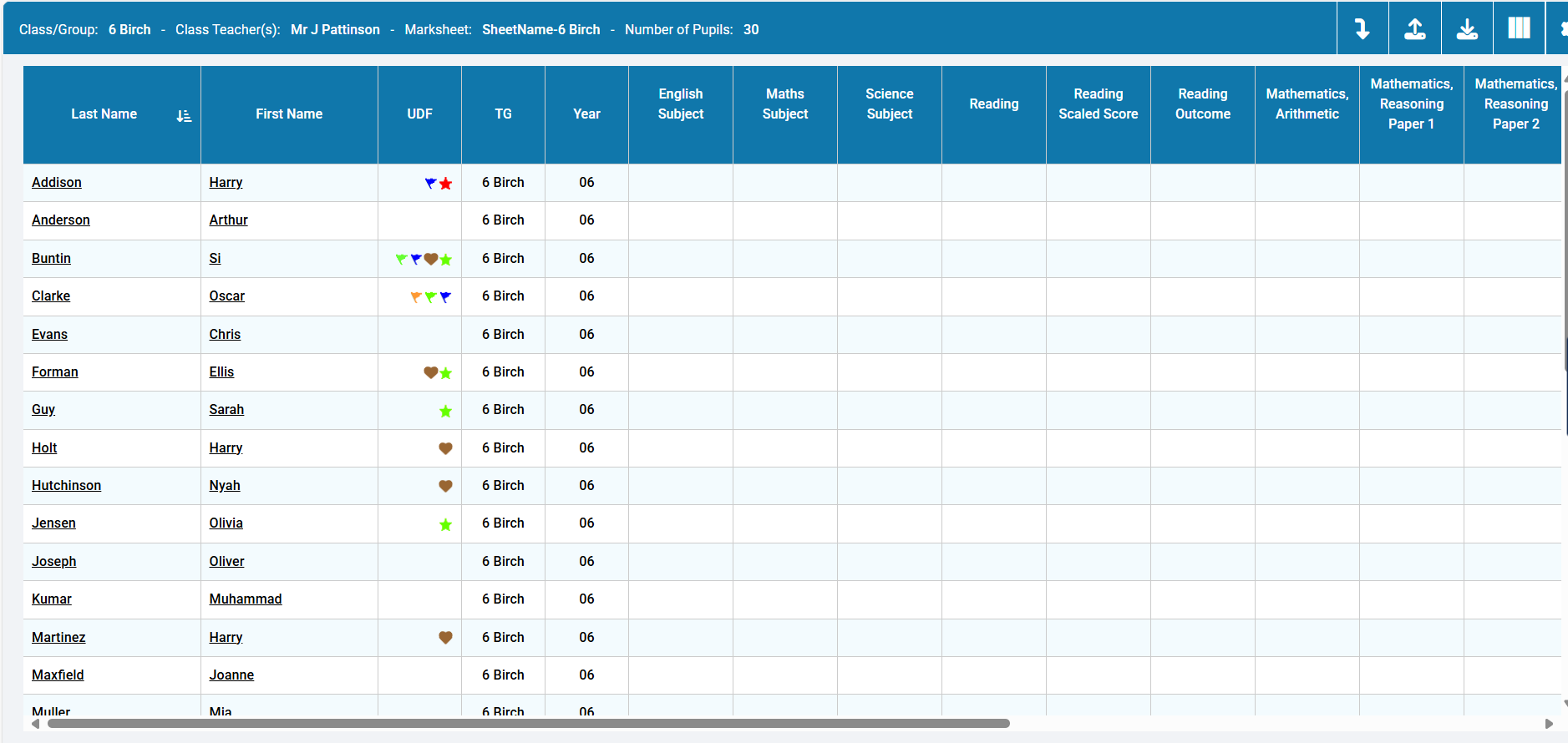Click the upload icon in top toolbar
The image size is (1568, 743).
point(1414,29)
